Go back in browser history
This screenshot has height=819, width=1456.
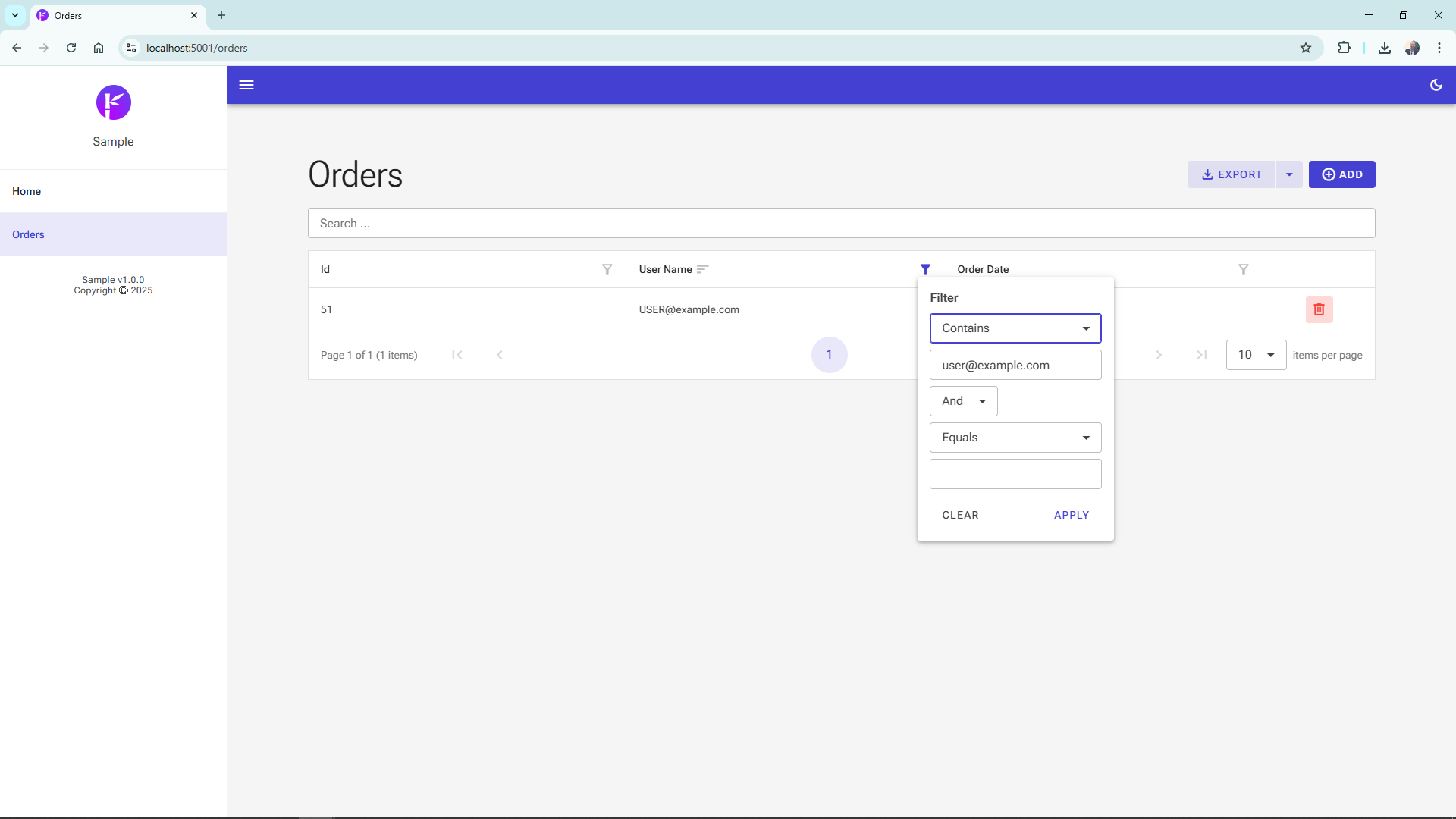pos(17,48)
